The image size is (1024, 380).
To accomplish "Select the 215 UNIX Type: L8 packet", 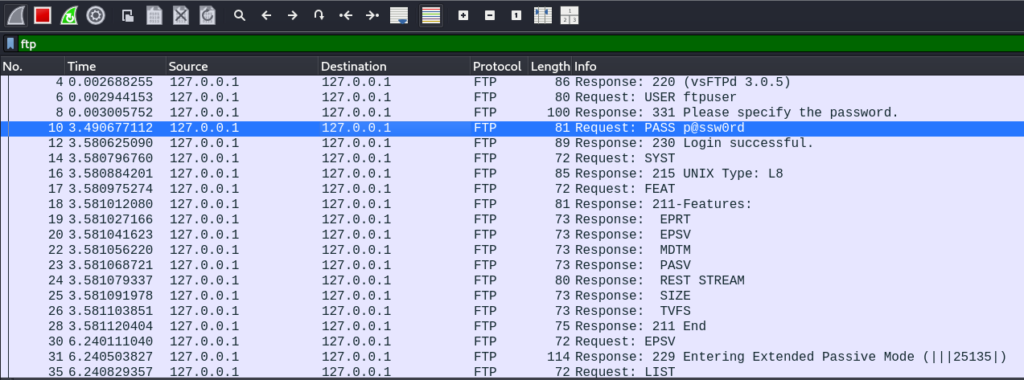I will pyautogui.click(x=512, y=174).
